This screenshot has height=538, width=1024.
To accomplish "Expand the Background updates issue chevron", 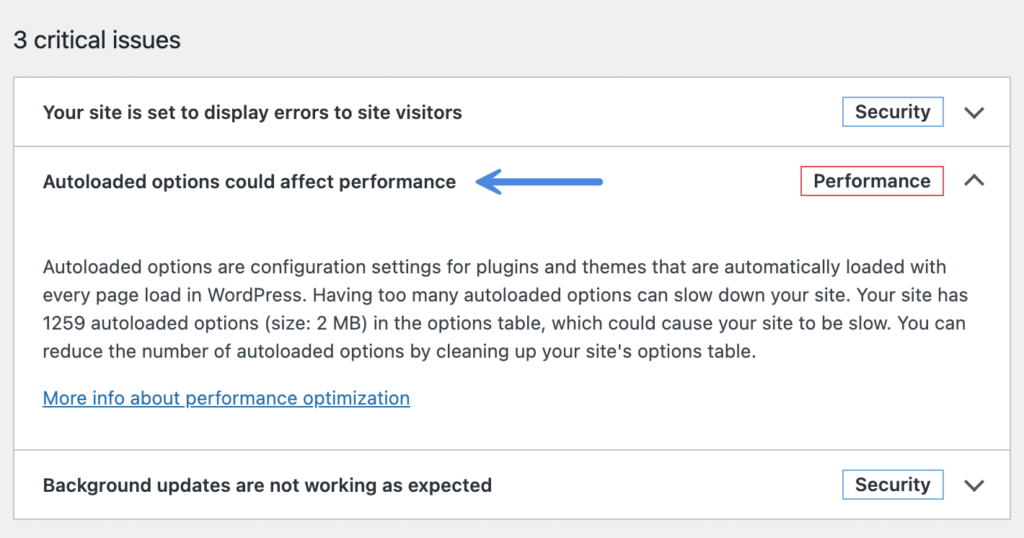I will point(974,486).
